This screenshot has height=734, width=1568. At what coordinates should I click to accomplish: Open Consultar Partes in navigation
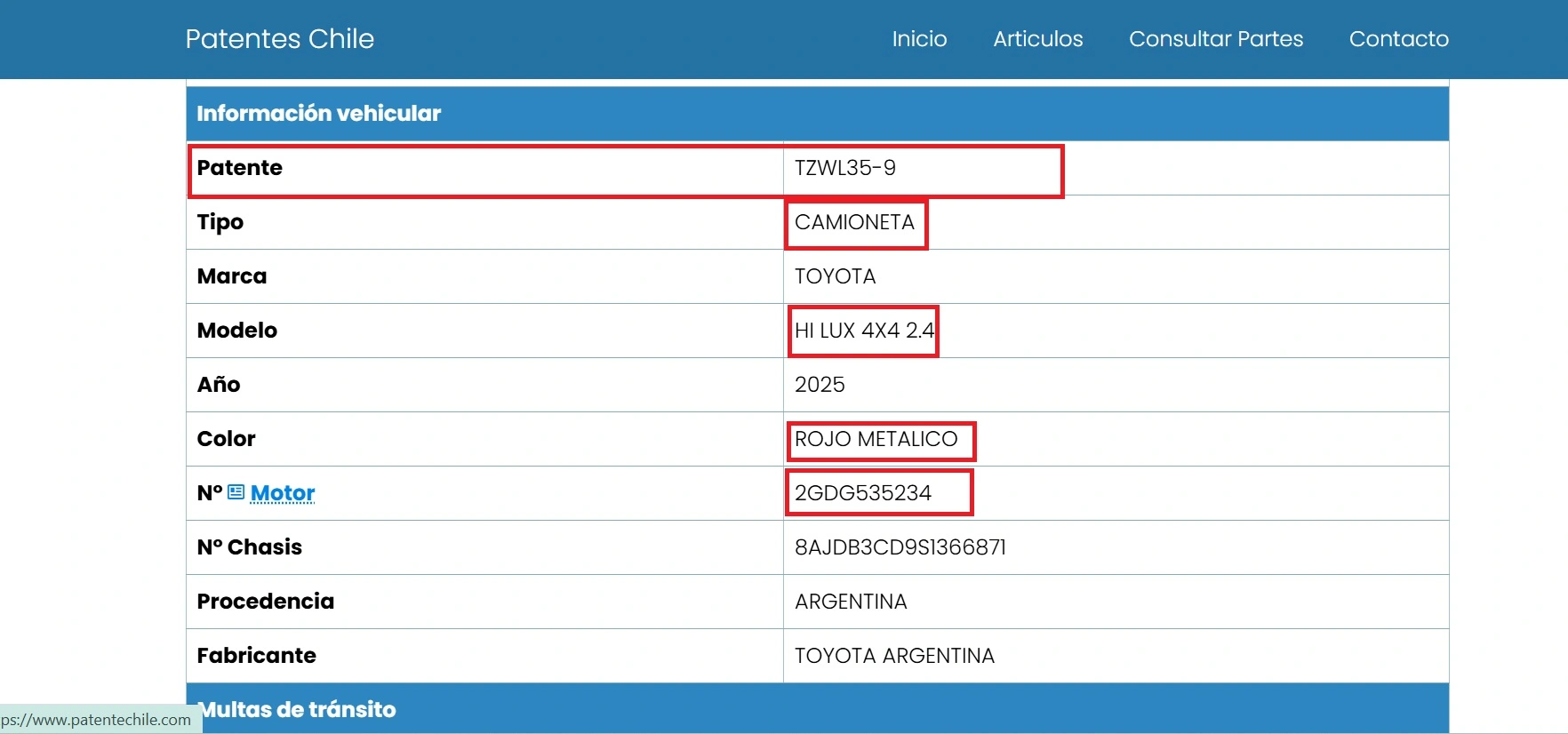1215,39
